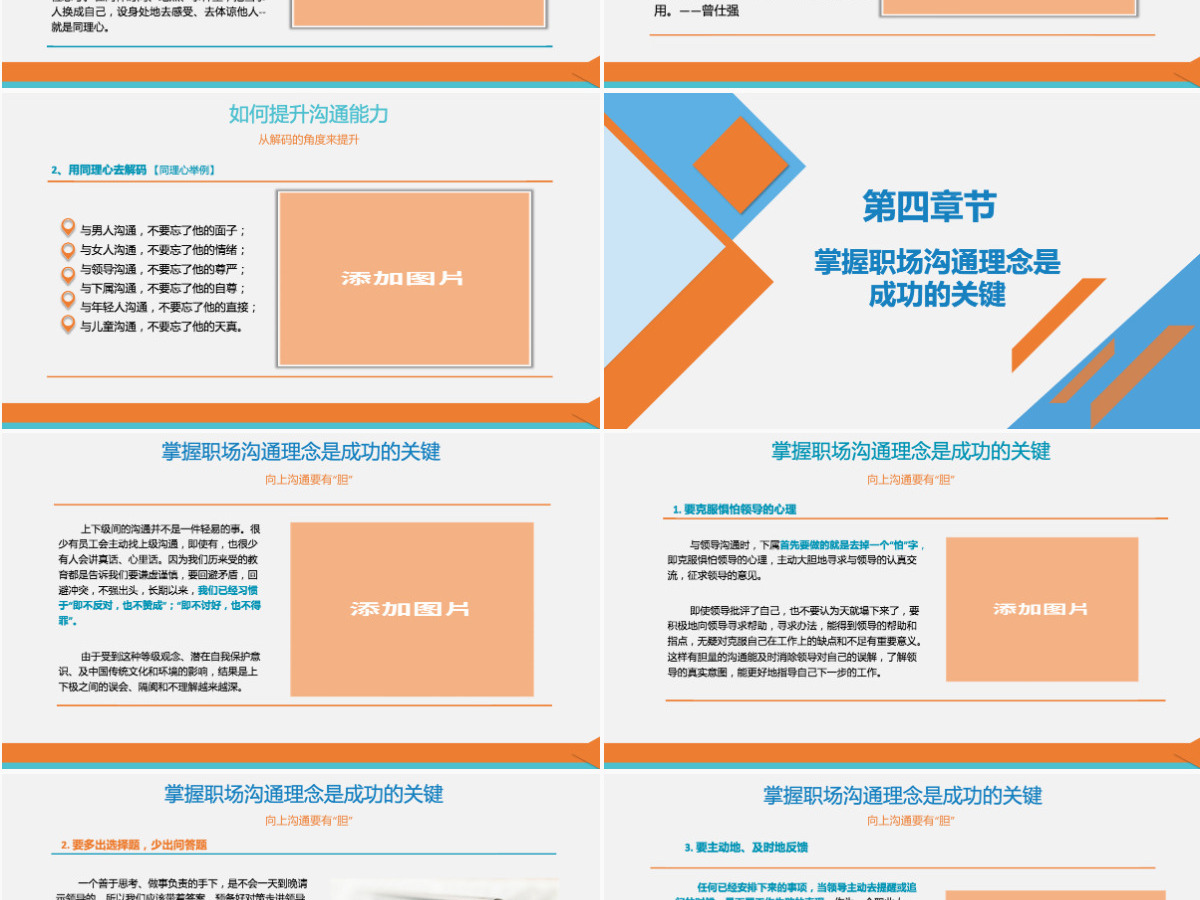The width and height of the screenshot is (1200, 900).
Task: Select the paragraph starting "即使领导批评了自己"
Action: [797, 641]
